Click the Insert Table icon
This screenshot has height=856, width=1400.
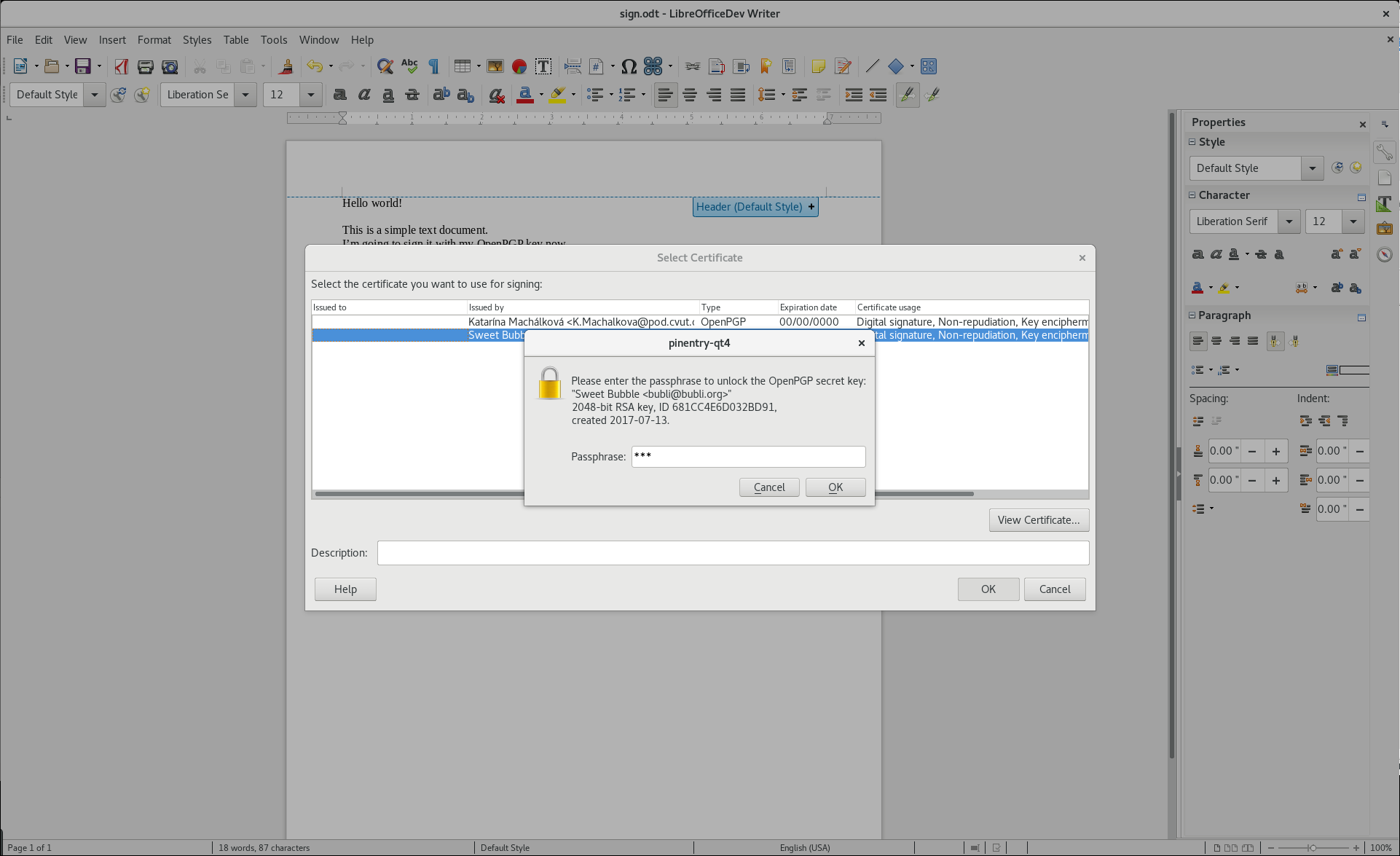click(462, 66)
